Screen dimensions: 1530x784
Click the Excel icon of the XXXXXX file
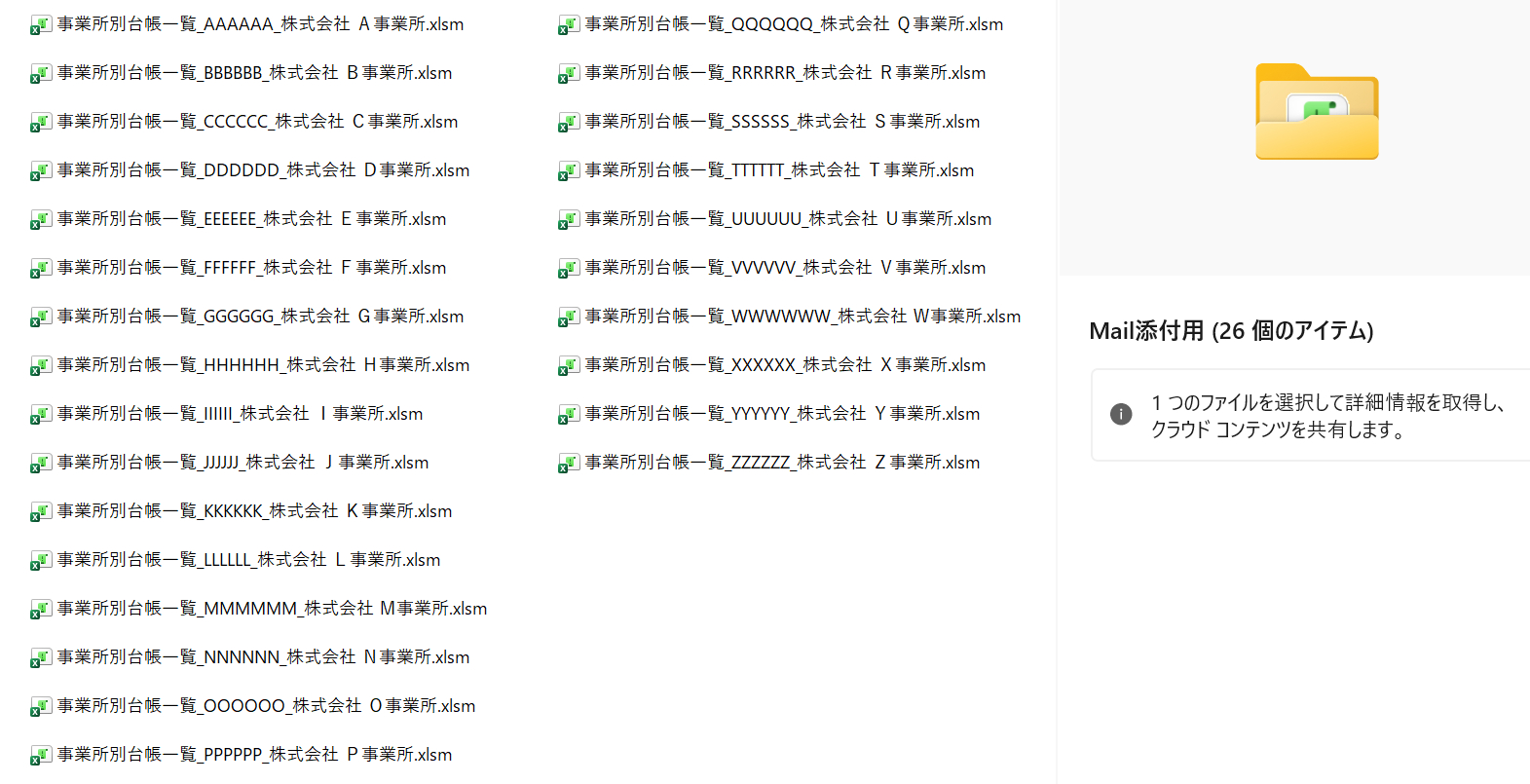tap(569, 365)
